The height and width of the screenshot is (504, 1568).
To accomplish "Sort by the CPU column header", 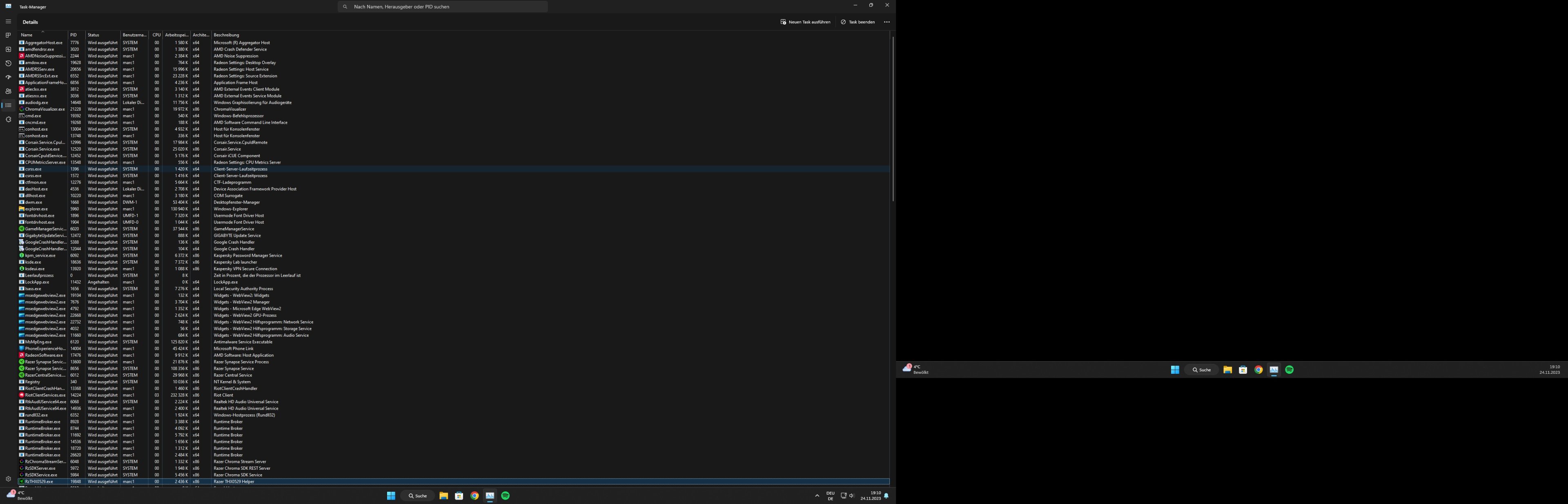I will (156, 35).
